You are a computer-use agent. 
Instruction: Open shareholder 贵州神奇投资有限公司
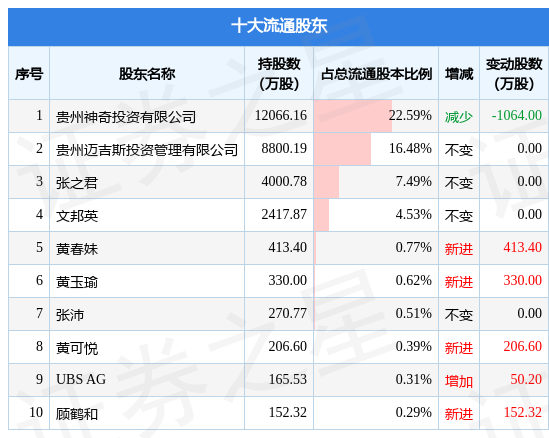point(126,117)
